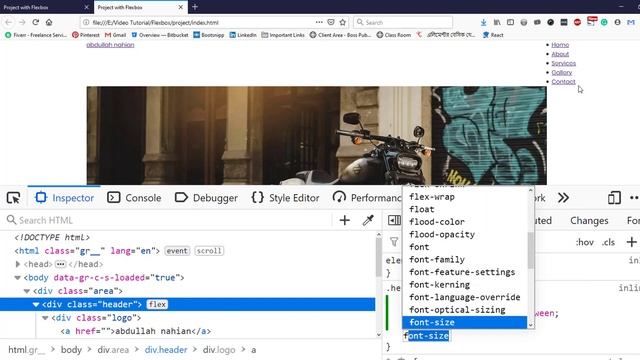Add a new CSS rule
The height and width of the screenshot is (360, 640).
(631, 242)
